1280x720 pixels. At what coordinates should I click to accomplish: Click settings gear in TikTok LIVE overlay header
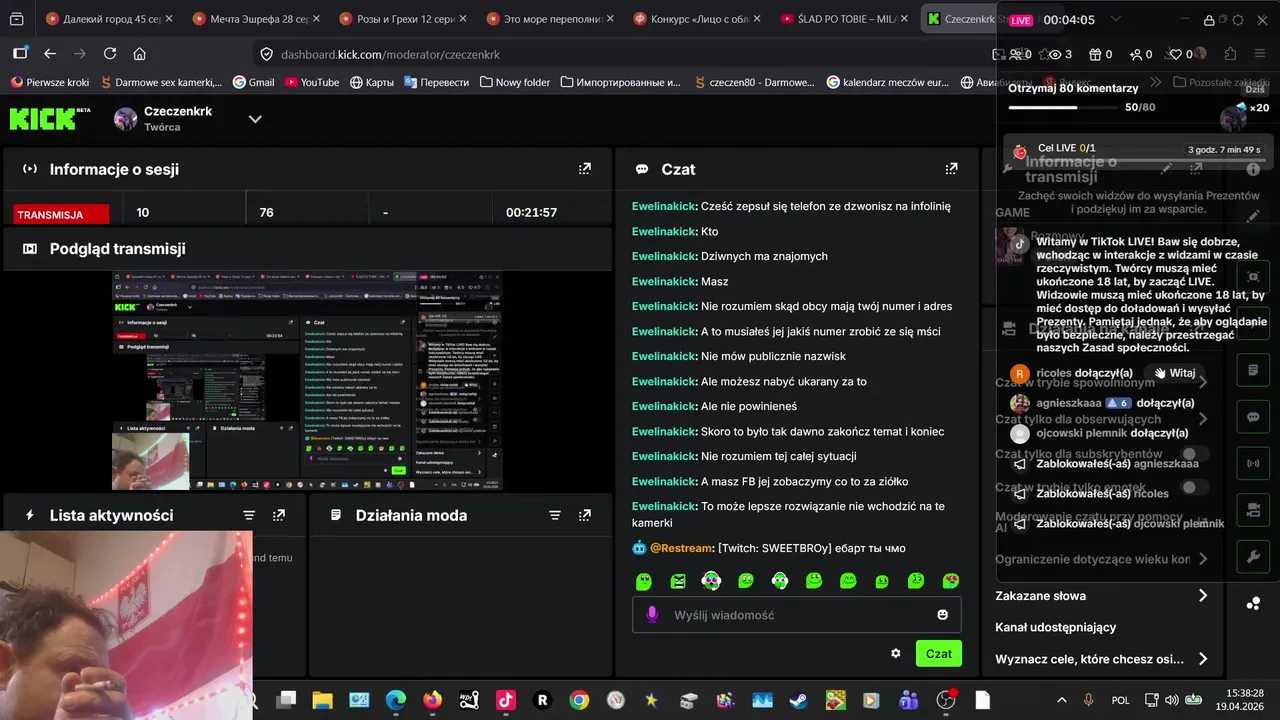(x=1237, y=20)
